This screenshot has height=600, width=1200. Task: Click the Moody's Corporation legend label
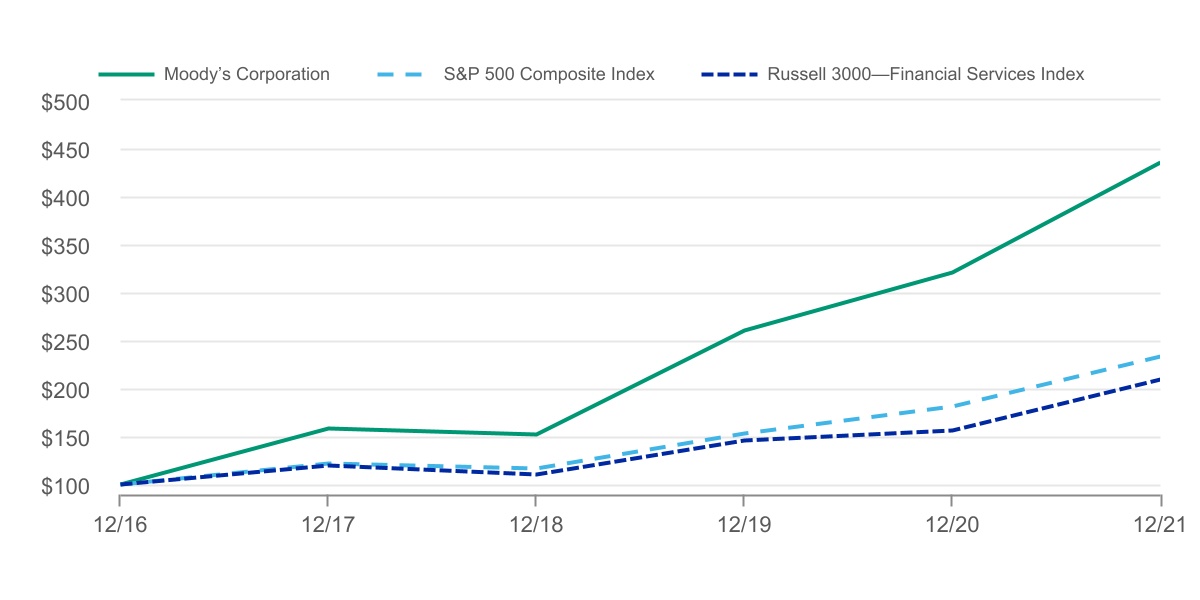coord(247,74)
